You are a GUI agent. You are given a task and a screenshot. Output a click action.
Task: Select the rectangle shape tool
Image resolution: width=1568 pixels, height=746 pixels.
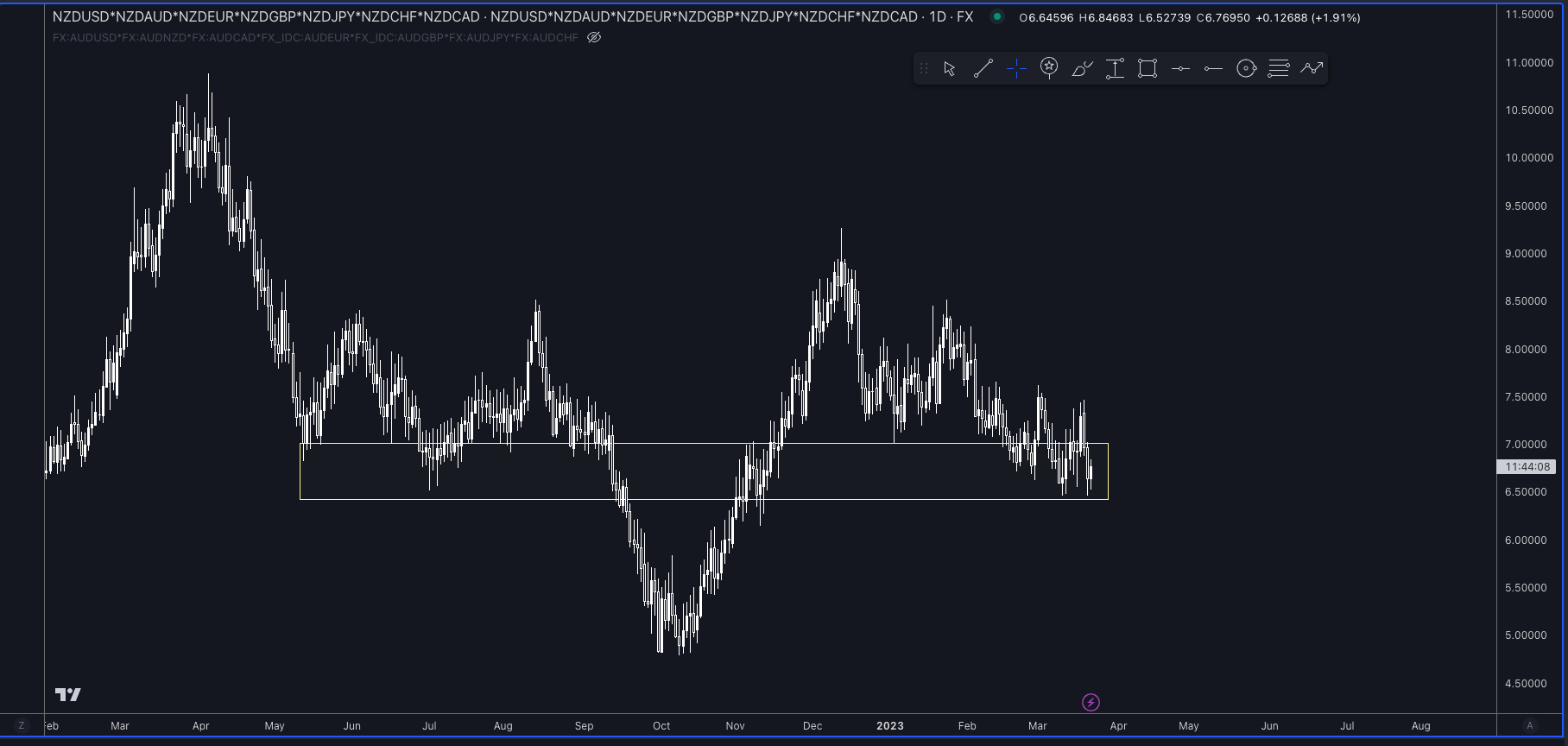click(x=1148, y=69)
